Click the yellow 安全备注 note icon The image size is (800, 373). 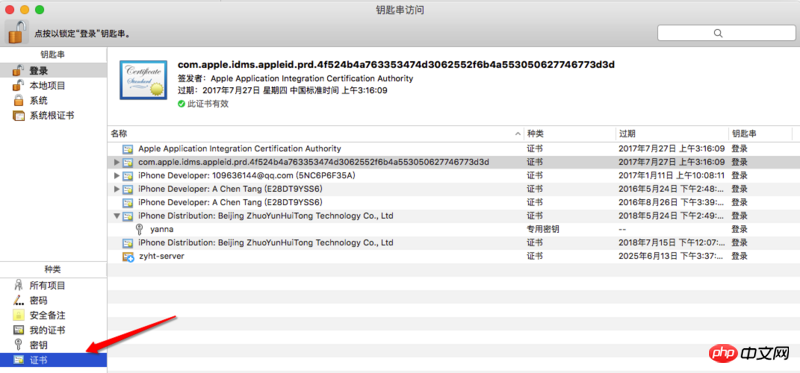coord(18,315)
